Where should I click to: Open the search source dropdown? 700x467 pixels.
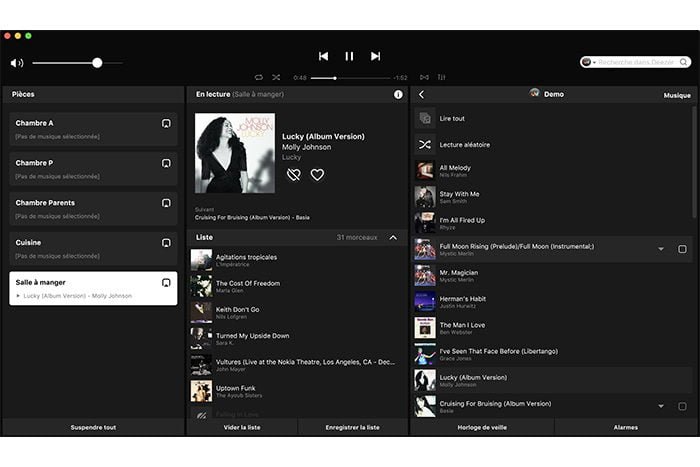point(588,62)
